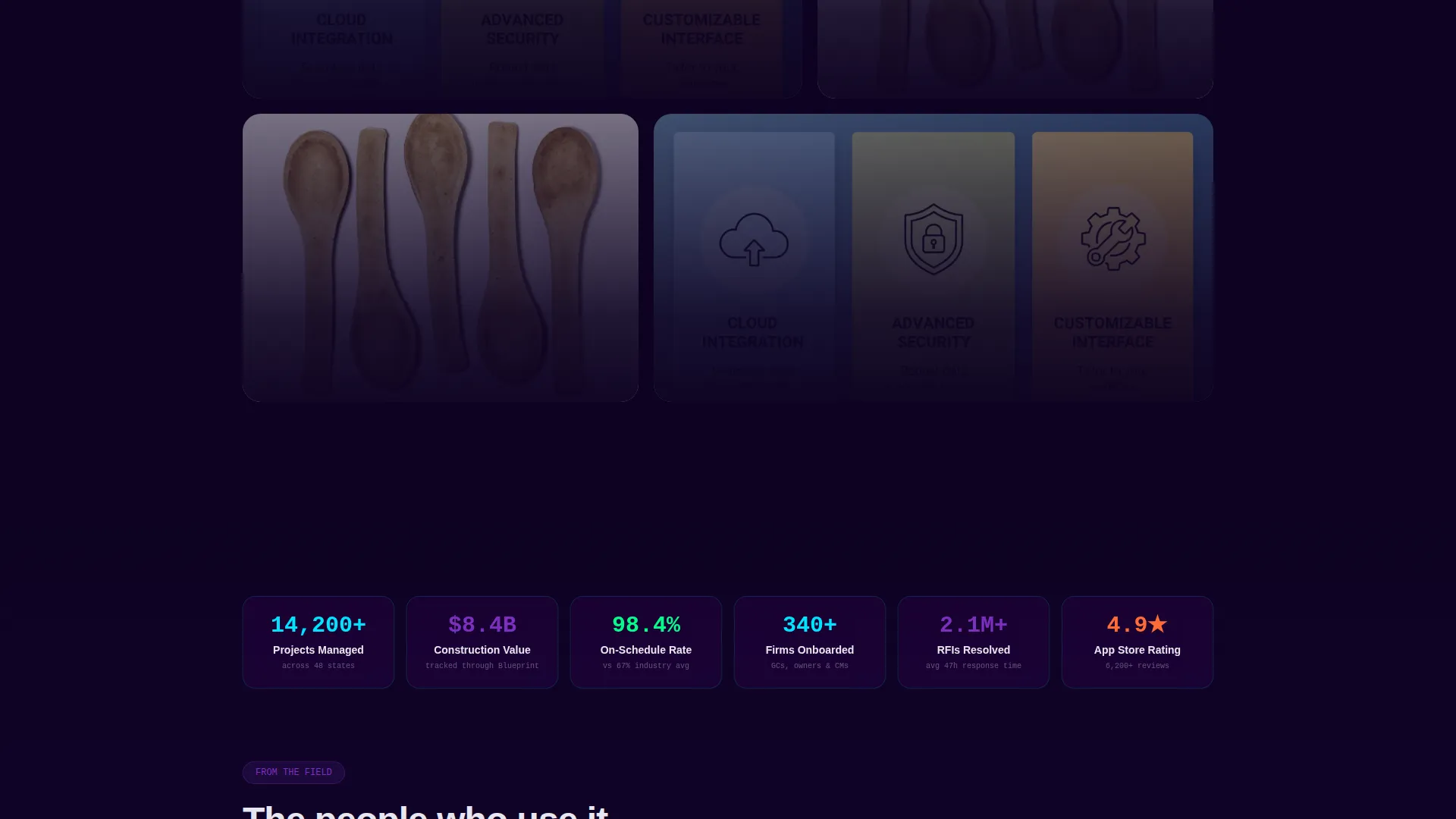Click the $8.4B Construction Value card
This screenshot has width=1456, height=819.
tap(482, 642)
